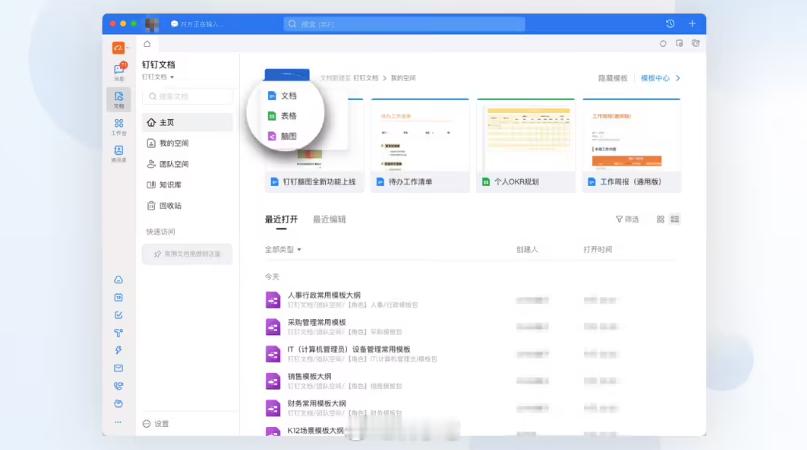The width and height of the screenshot is (807, 450).
Task: Click the global search bar in title bar
Action: coord(404,24)
